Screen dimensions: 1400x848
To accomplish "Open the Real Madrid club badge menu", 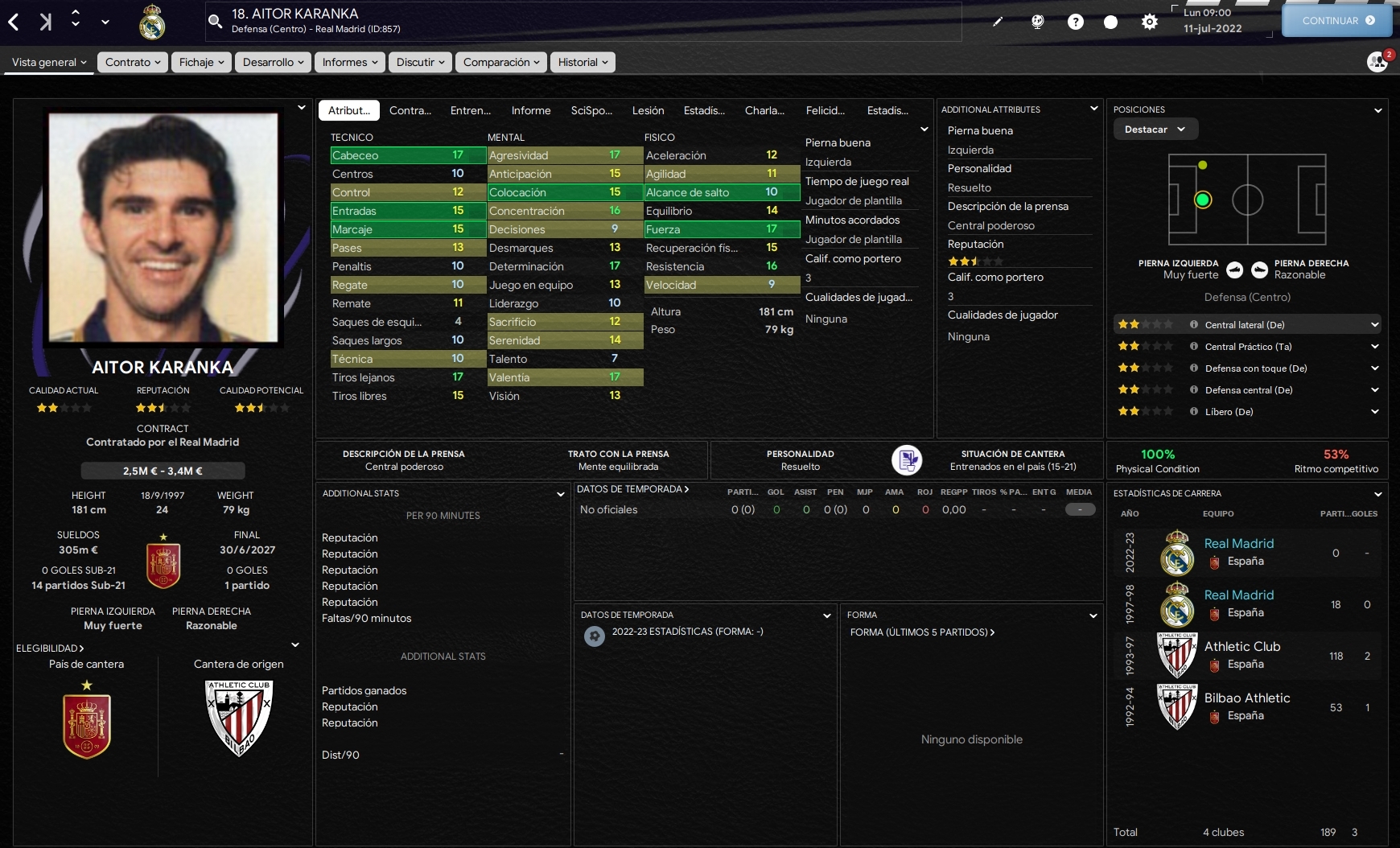I will point(152,22).
